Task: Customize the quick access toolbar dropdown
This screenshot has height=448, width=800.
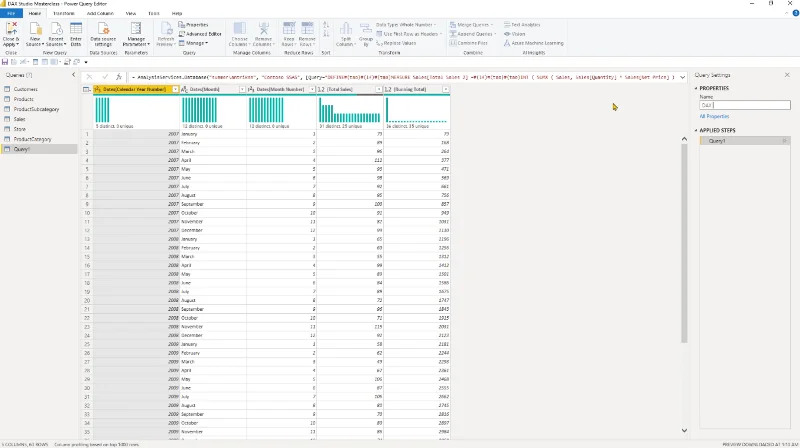Action: (x=86, y=62)
